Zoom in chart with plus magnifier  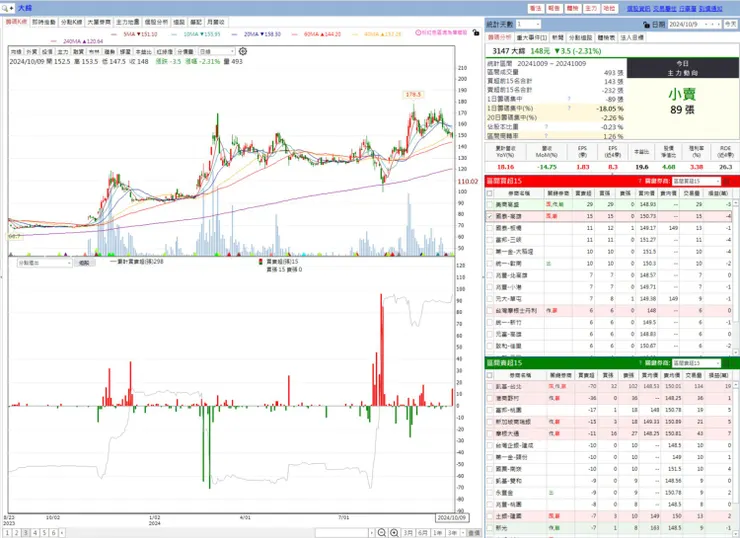(x=394, y=532)
